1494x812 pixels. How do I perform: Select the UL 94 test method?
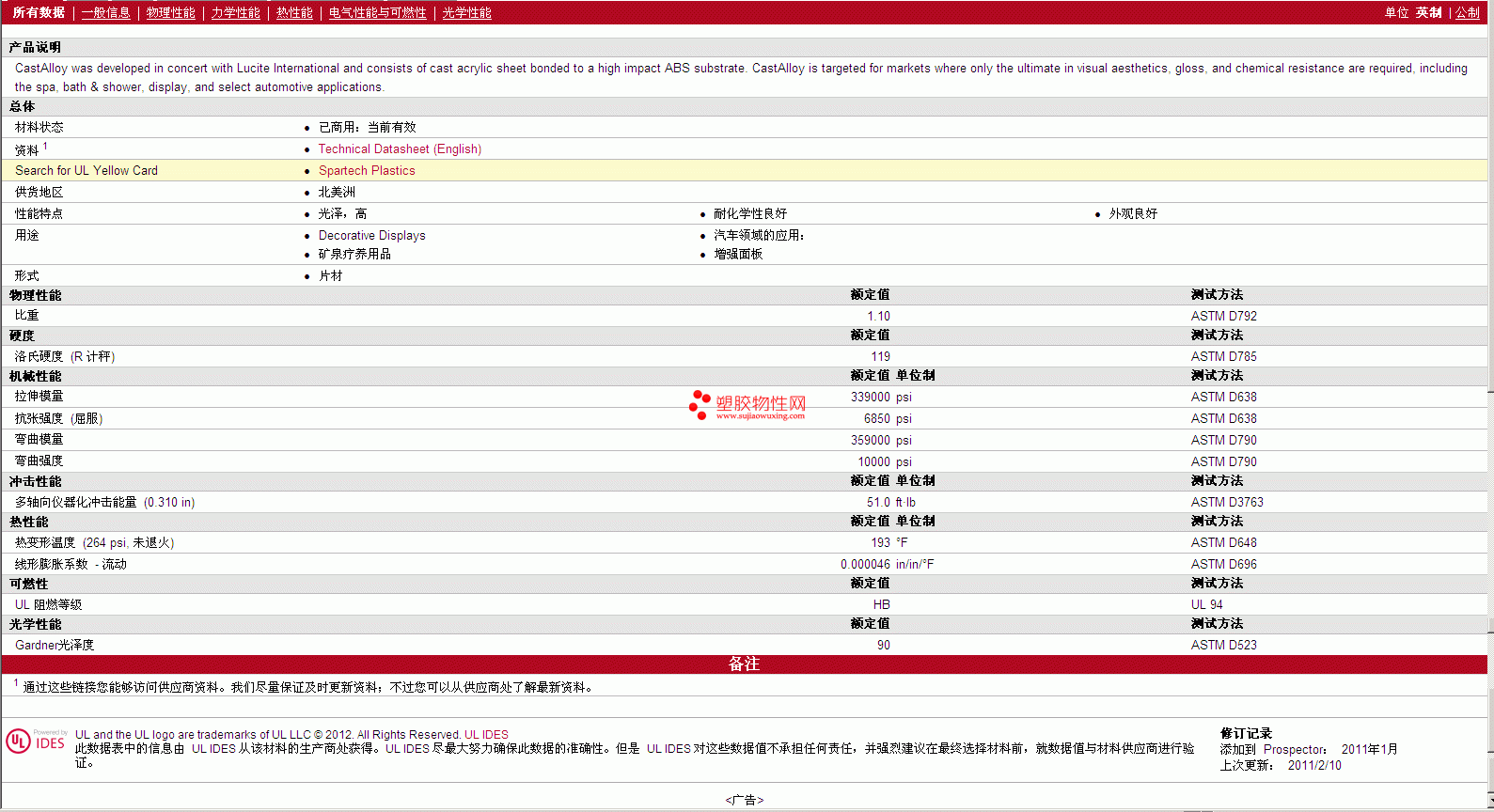[x=1207, y=604]
